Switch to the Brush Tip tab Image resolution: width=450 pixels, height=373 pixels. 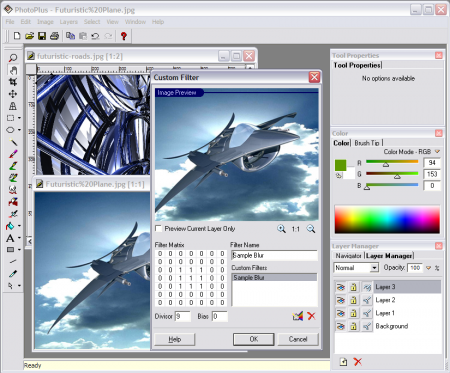click(x=367, y=143)
